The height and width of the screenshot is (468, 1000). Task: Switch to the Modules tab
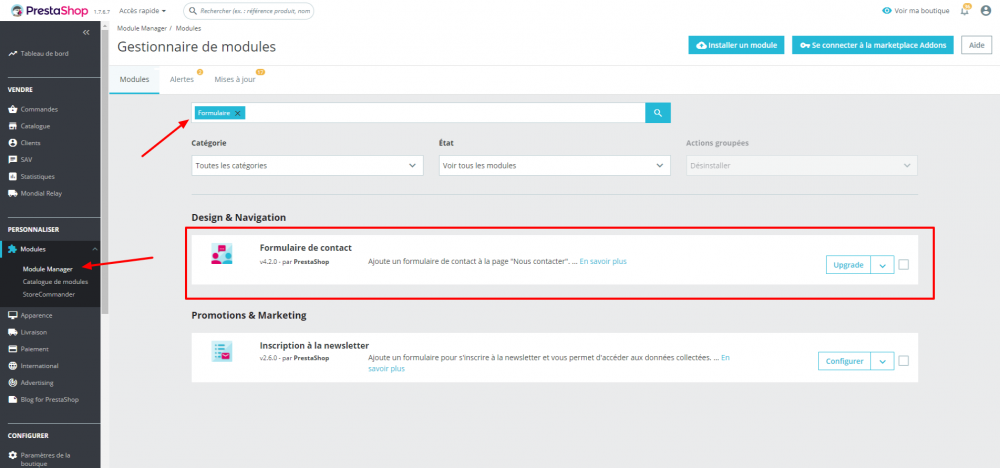coord(135,80)
